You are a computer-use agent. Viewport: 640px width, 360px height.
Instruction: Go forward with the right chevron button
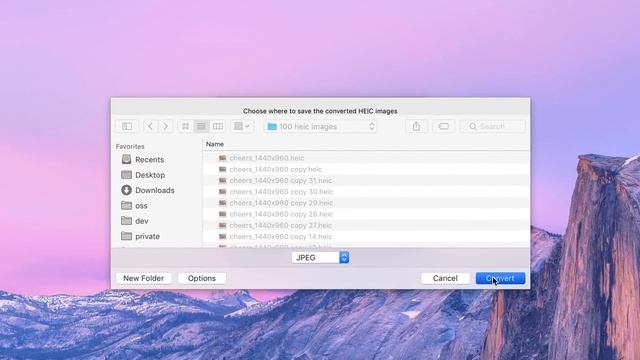(x=165, y=127)
